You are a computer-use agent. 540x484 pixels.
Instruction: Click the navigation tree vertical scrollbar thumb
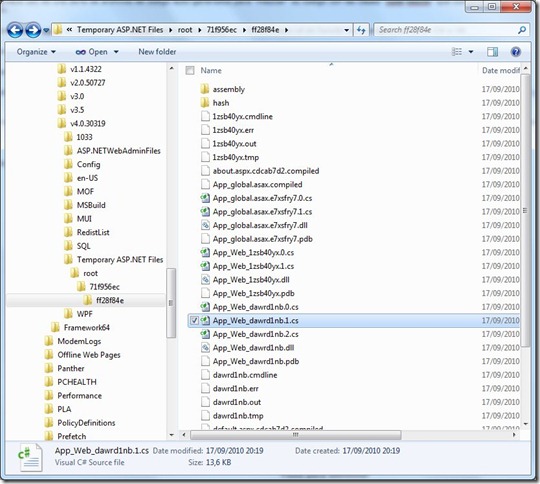(171, 303)
